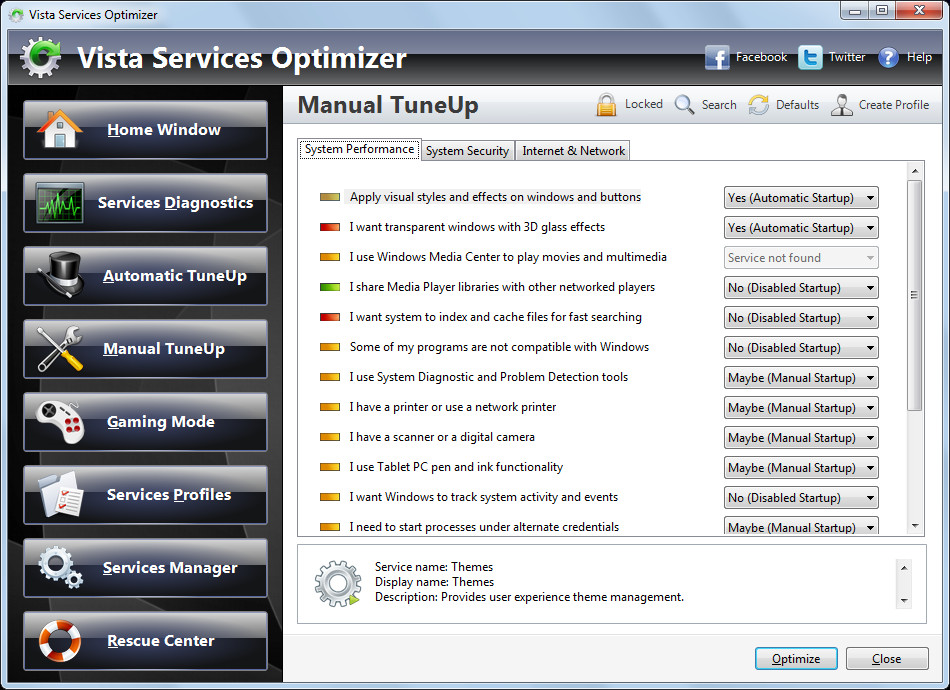950x690 pixels.
Task: Click the wrench and screwdriver Manual TuneUp icon
Action: (x=59, y=348)
